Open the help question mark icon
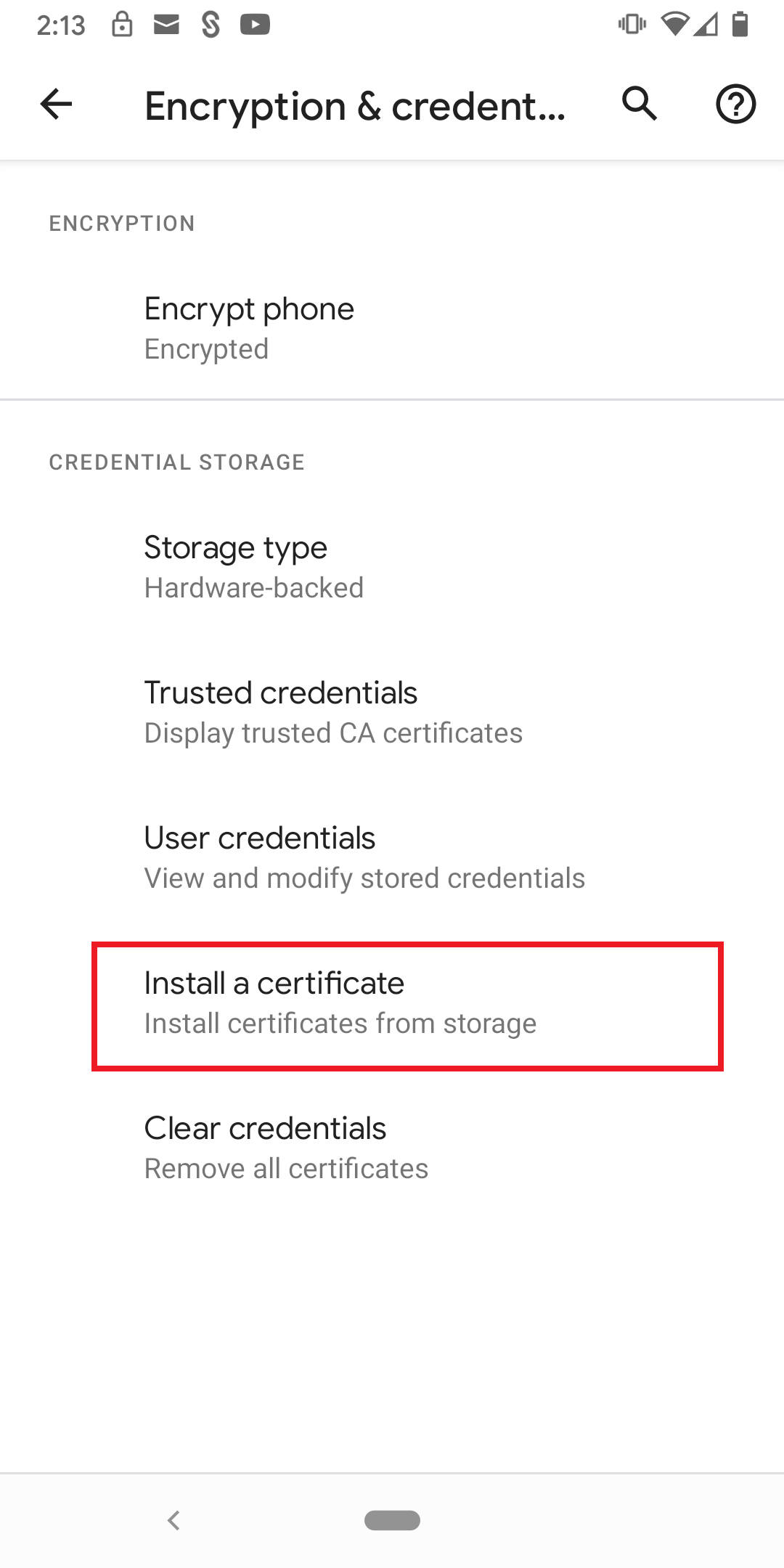 pos(735,104)
